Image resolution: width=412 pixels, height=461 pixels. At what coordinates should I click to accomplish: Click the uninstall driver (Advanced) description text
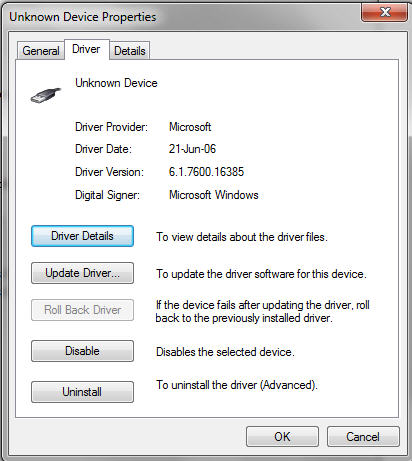(237, 385)
